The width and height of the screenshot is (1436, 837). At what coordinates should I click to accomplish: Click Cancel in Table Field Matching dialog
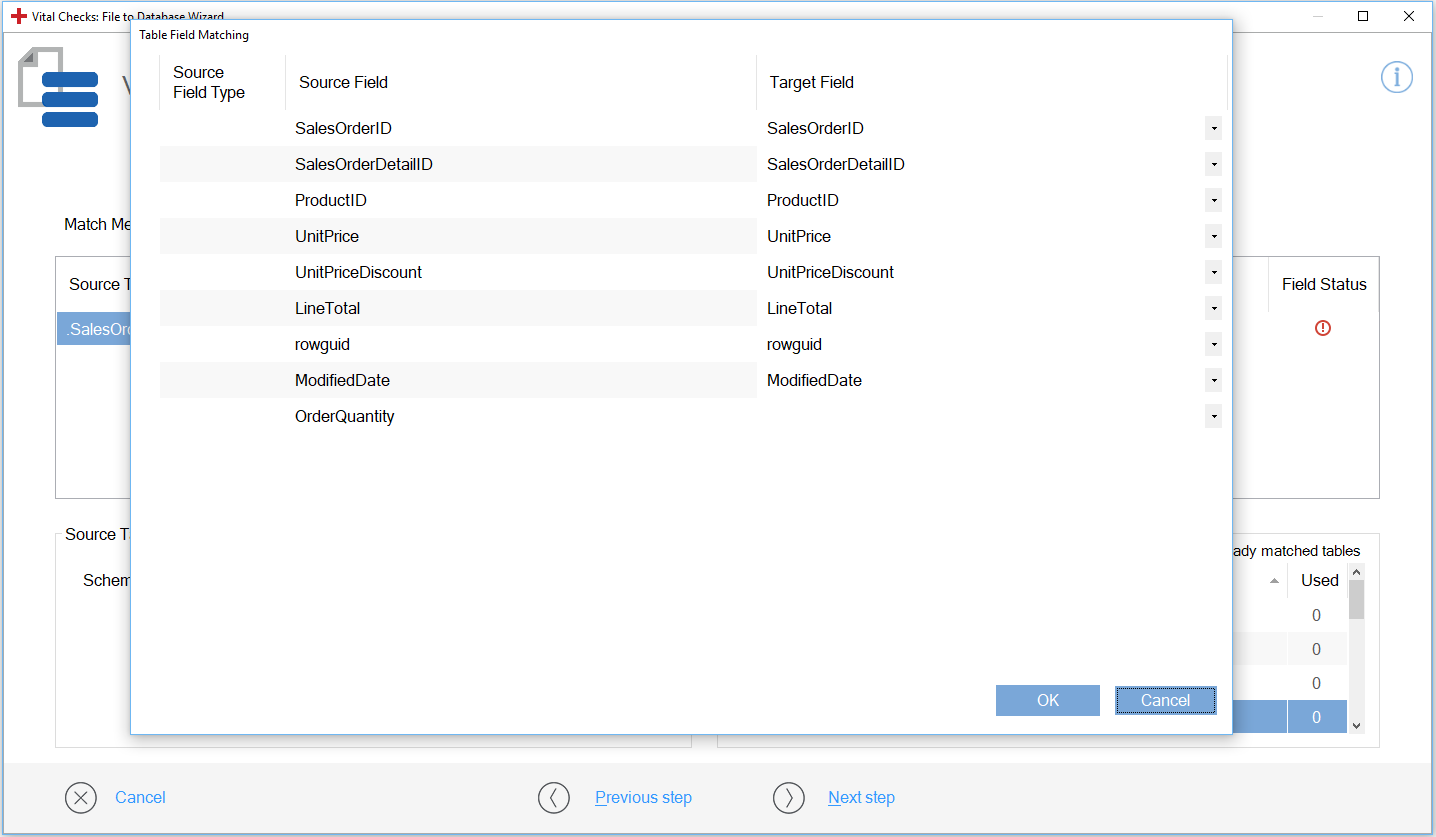tap(1166, 700)
